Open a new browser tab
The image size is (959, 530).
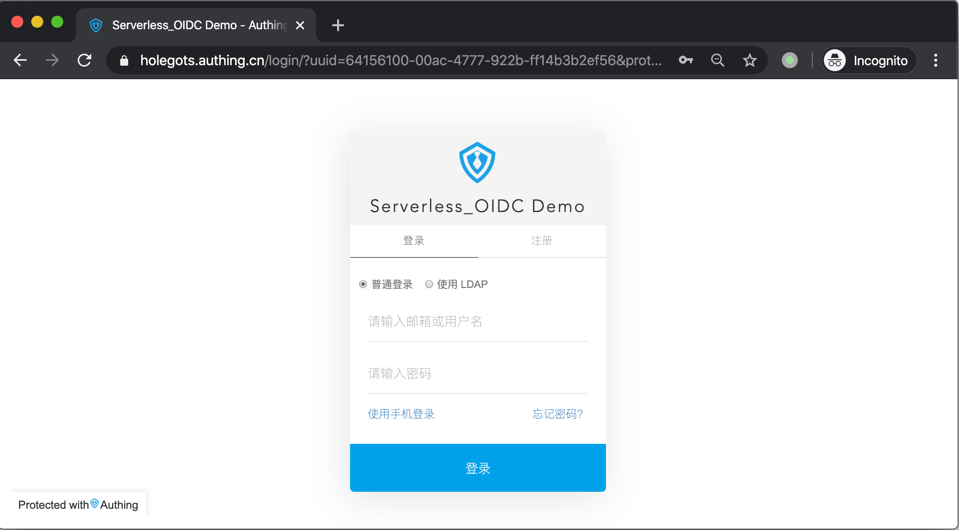click(x=338, y=25)
